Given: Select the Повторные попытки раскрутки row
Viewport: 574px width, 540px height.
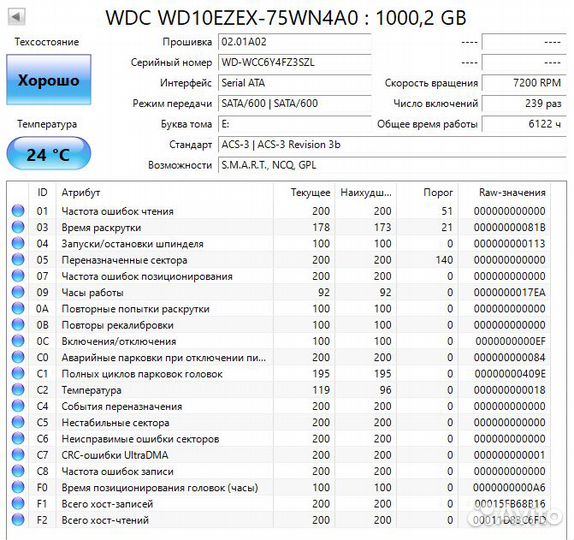Looking at the screenshot, I should pos(279,308).
